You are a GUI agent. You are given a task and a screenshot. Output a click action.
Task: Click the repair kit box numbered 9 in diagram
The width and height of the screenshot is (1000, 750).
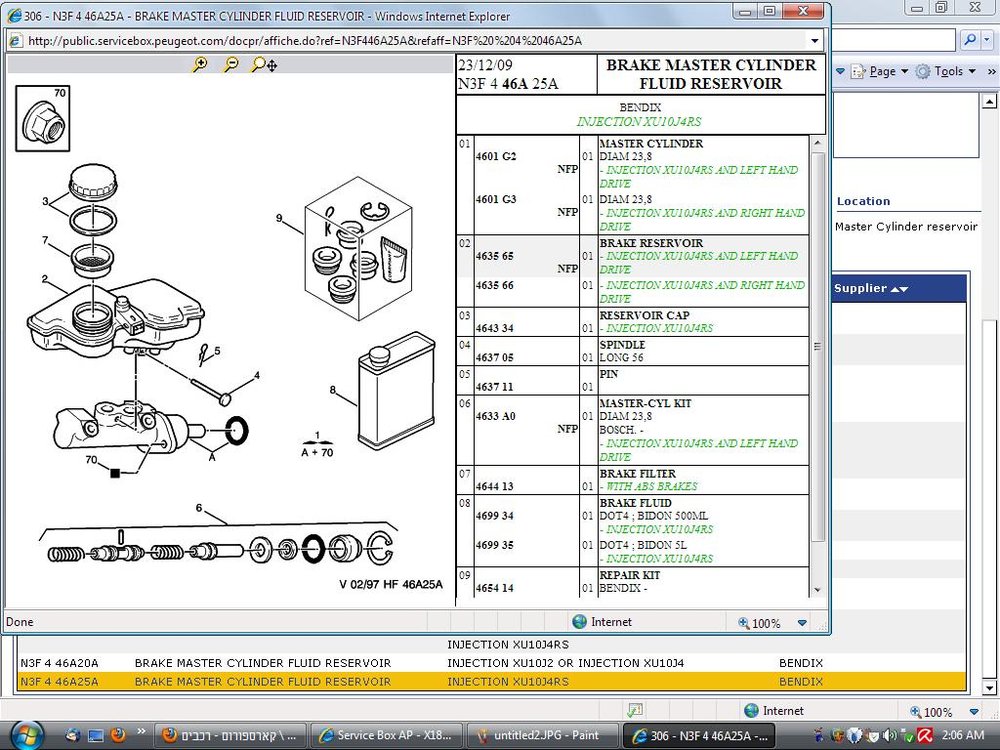(358, 247)
